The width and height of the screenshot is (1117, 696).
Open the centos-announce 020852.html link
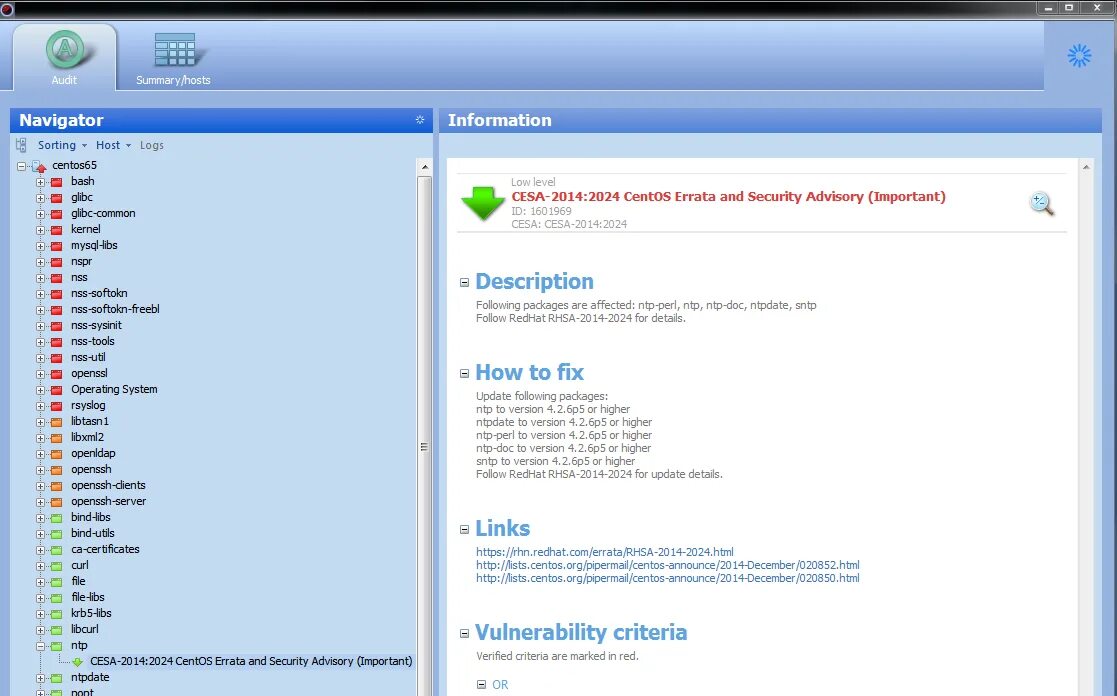[x=667, y=566]
